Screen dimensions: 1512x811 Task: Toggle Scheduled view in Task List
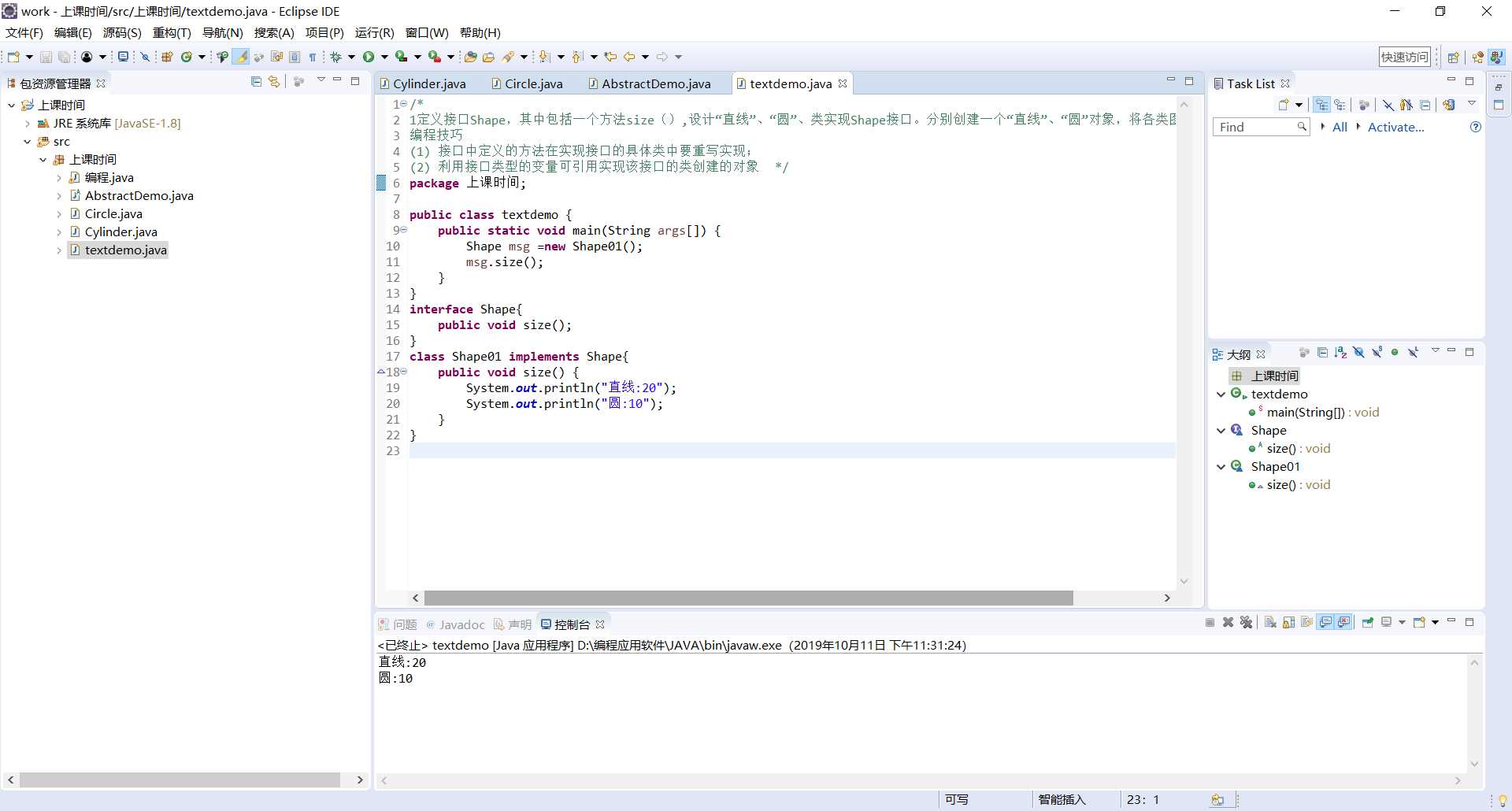[x=1340, y=105]
